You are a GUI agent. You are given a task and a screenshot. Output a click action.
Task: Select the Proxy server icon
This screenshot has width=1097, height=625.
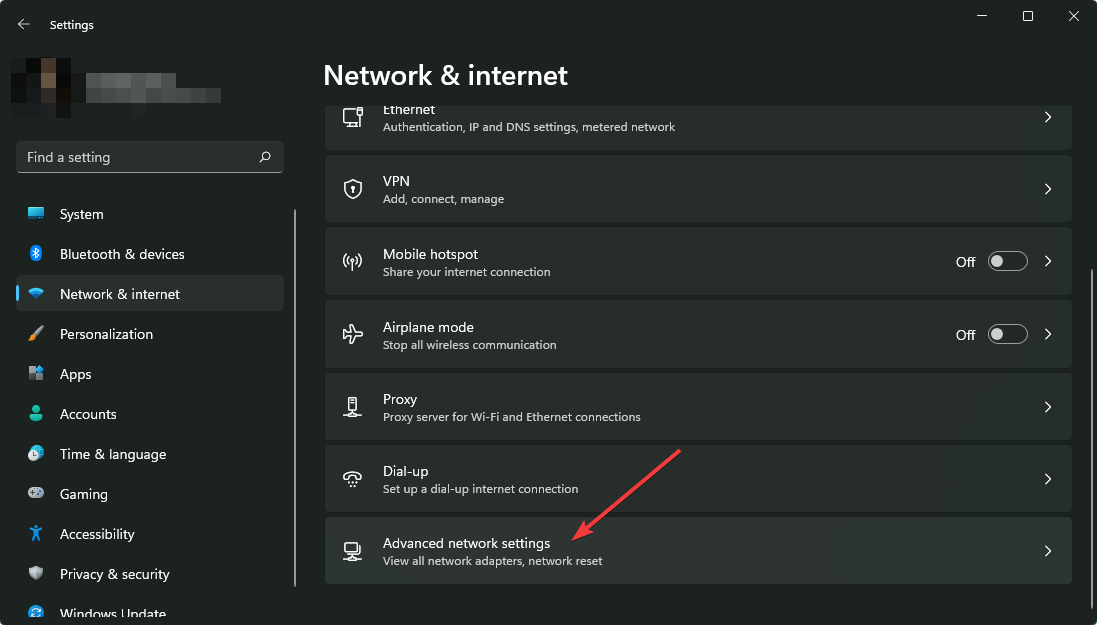[x=352, y=406]
